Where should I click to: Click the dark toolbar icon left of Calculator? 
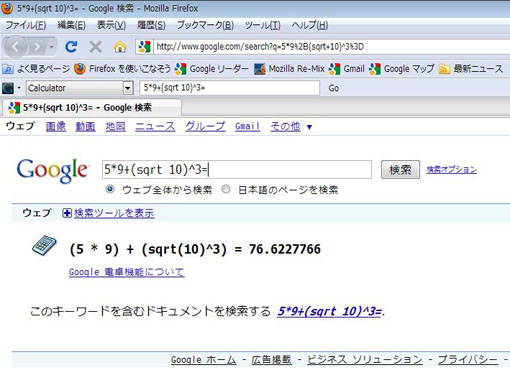(x=8, y=88)
